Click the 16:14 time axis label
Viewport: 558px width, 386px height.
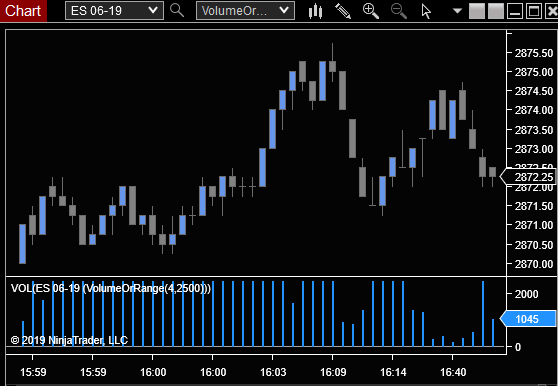pyautogui.click(x=393, y=372)
